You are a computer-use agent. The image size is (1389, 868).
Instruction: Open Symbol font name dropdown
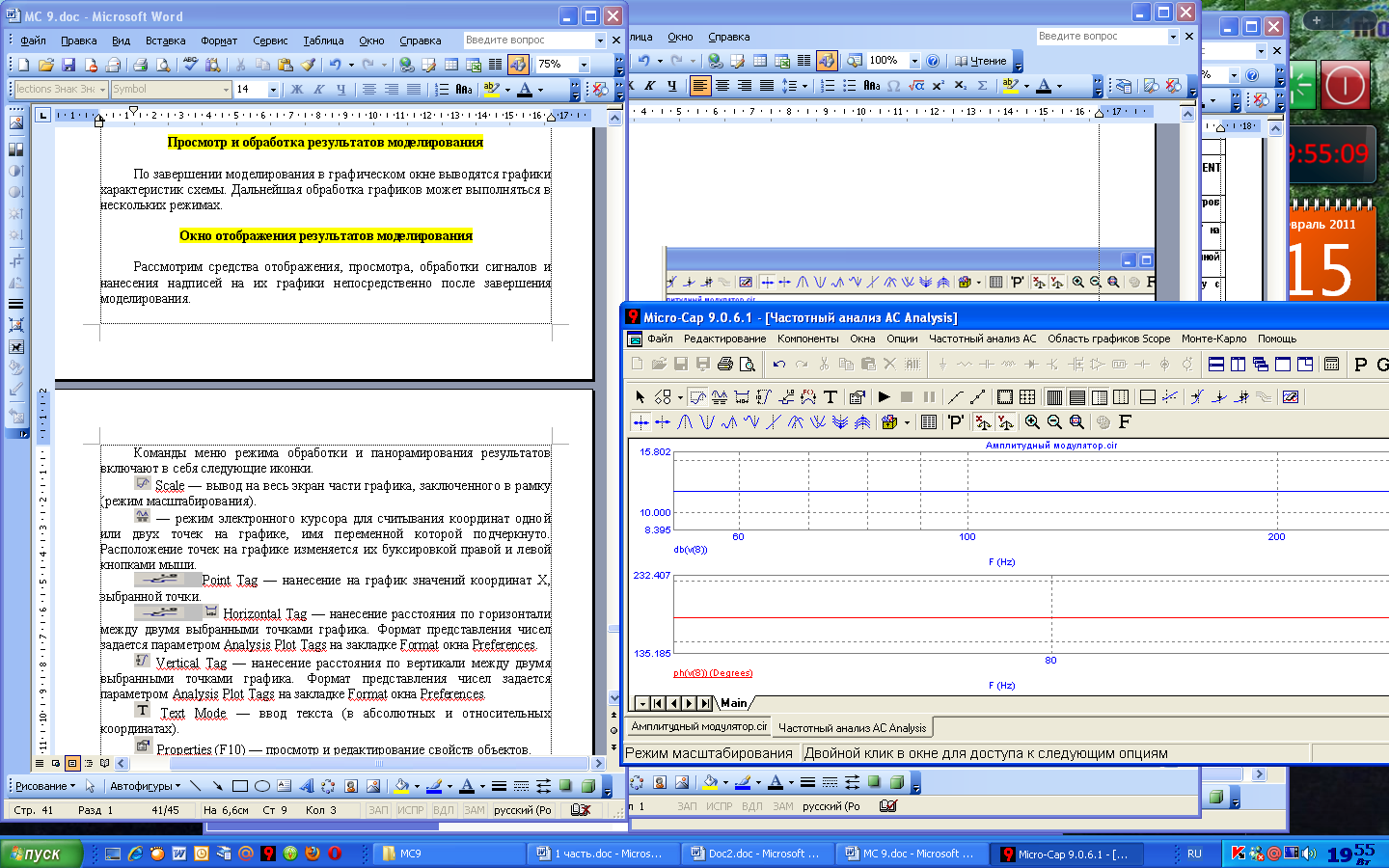pyautogui.click(x=227, y=89)
